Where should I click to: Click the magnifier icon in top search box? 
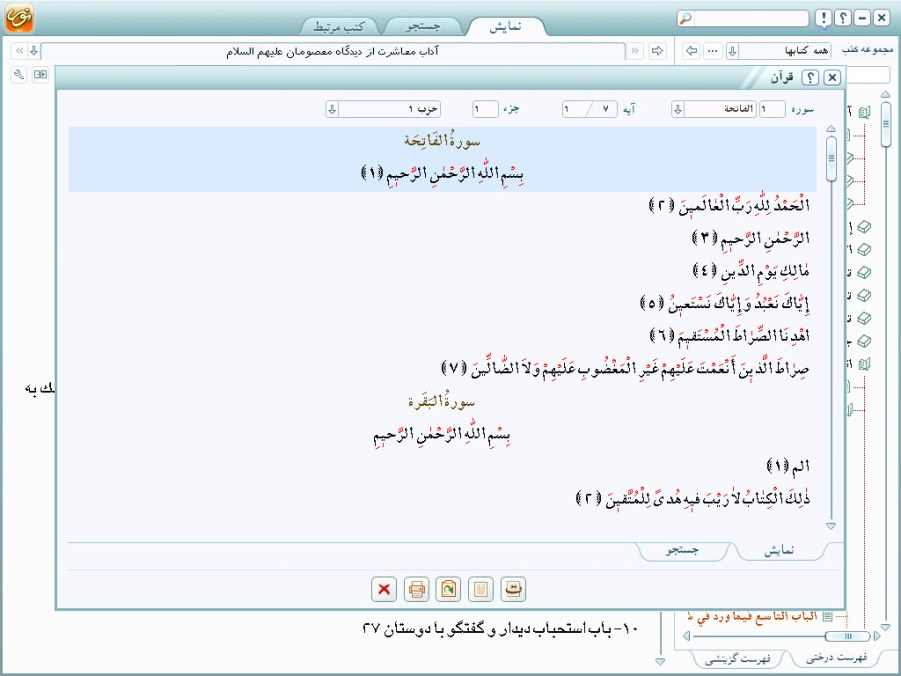pos(686,18)
